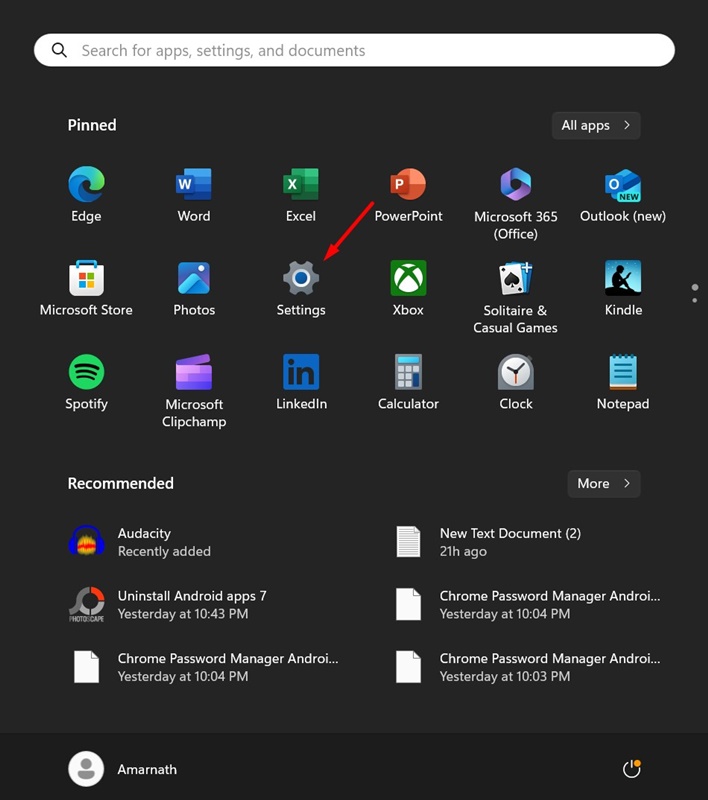Expand the All apps list
Image resolution: width=708 pixels, height=800 pixels.
[x=596, y=126]
